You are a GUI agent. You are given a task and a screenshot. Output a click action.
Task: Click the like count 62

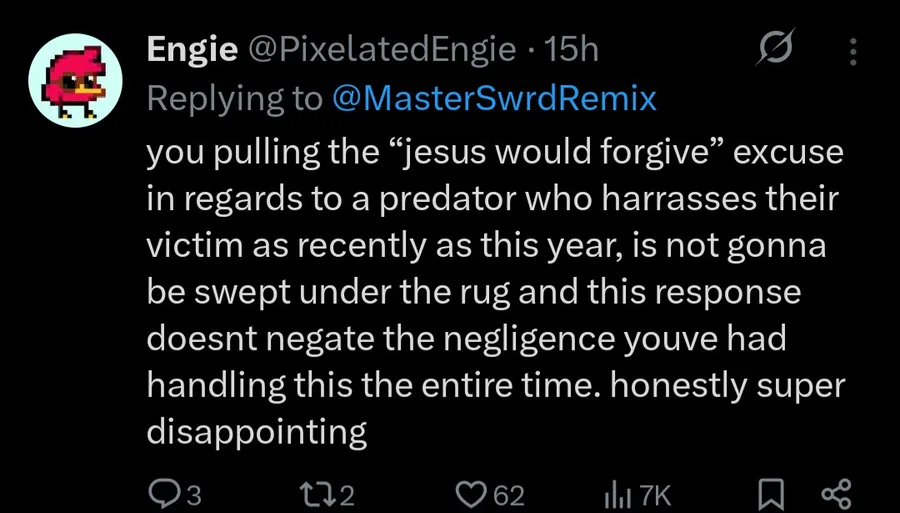[x=509, y=495]
